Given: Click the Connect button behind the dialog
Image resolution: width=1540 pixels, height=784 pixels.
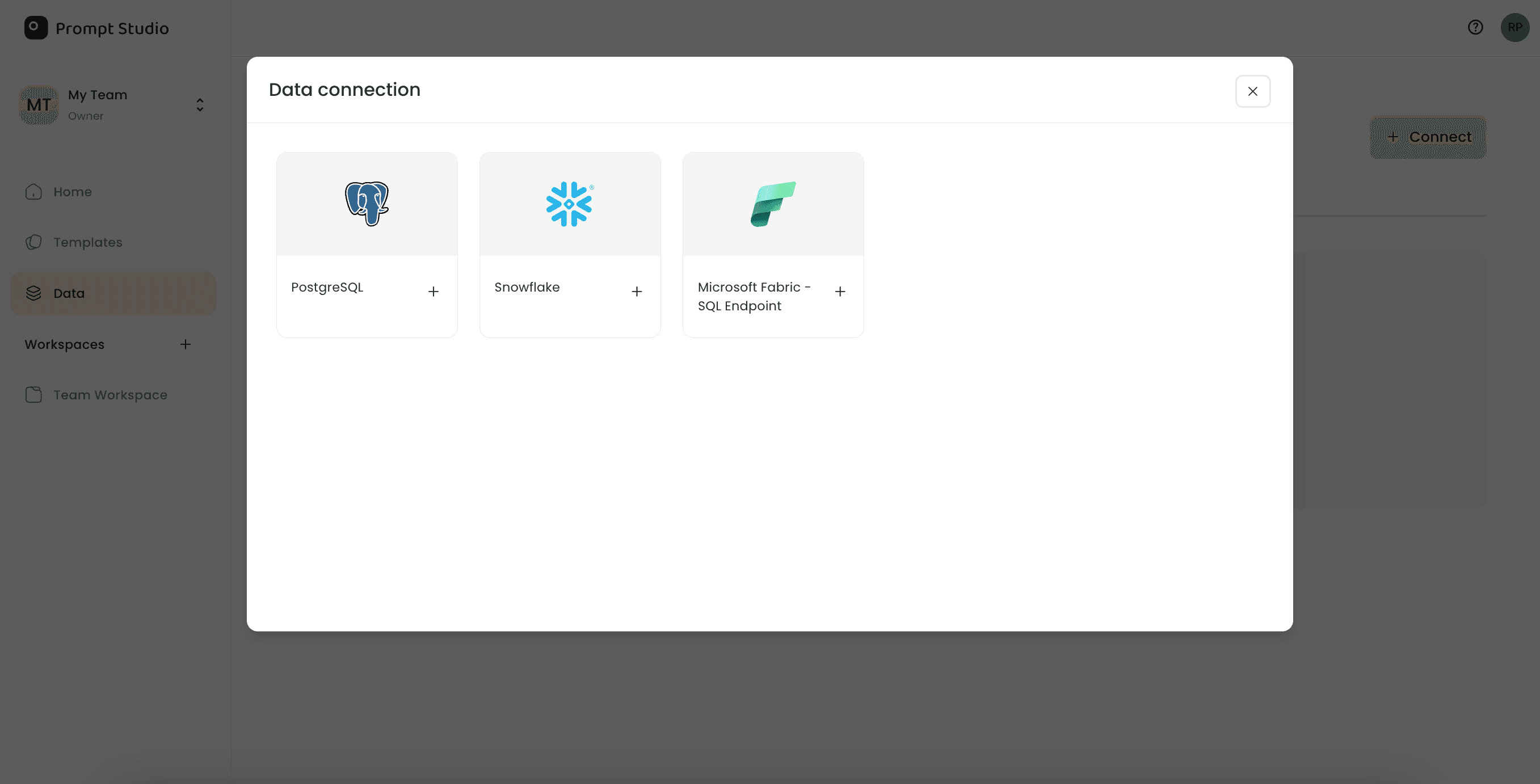Looking at the screenshot, I should tap(1428, 137).
